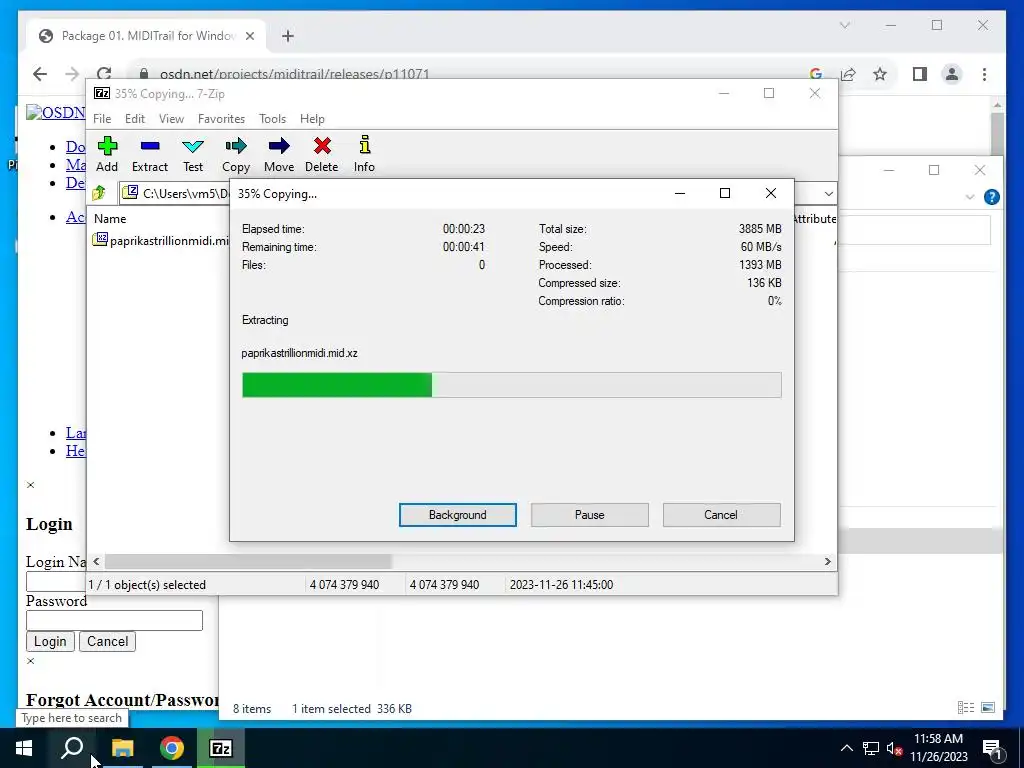This screenshot has height=768, width=1024.
Task: Click the network tray icon
Action: 871,748
